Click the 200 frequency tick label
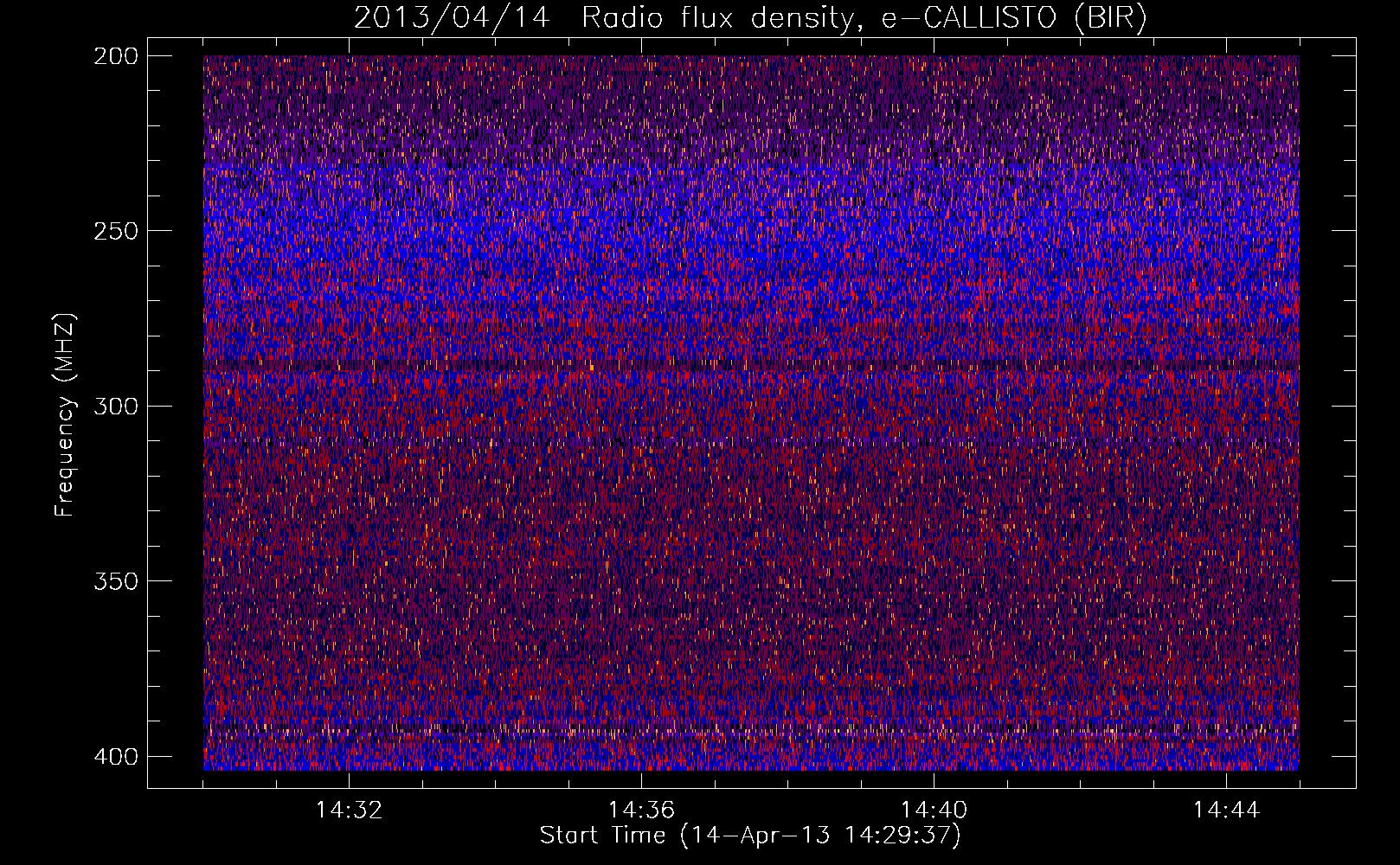 tap(115, 56)
